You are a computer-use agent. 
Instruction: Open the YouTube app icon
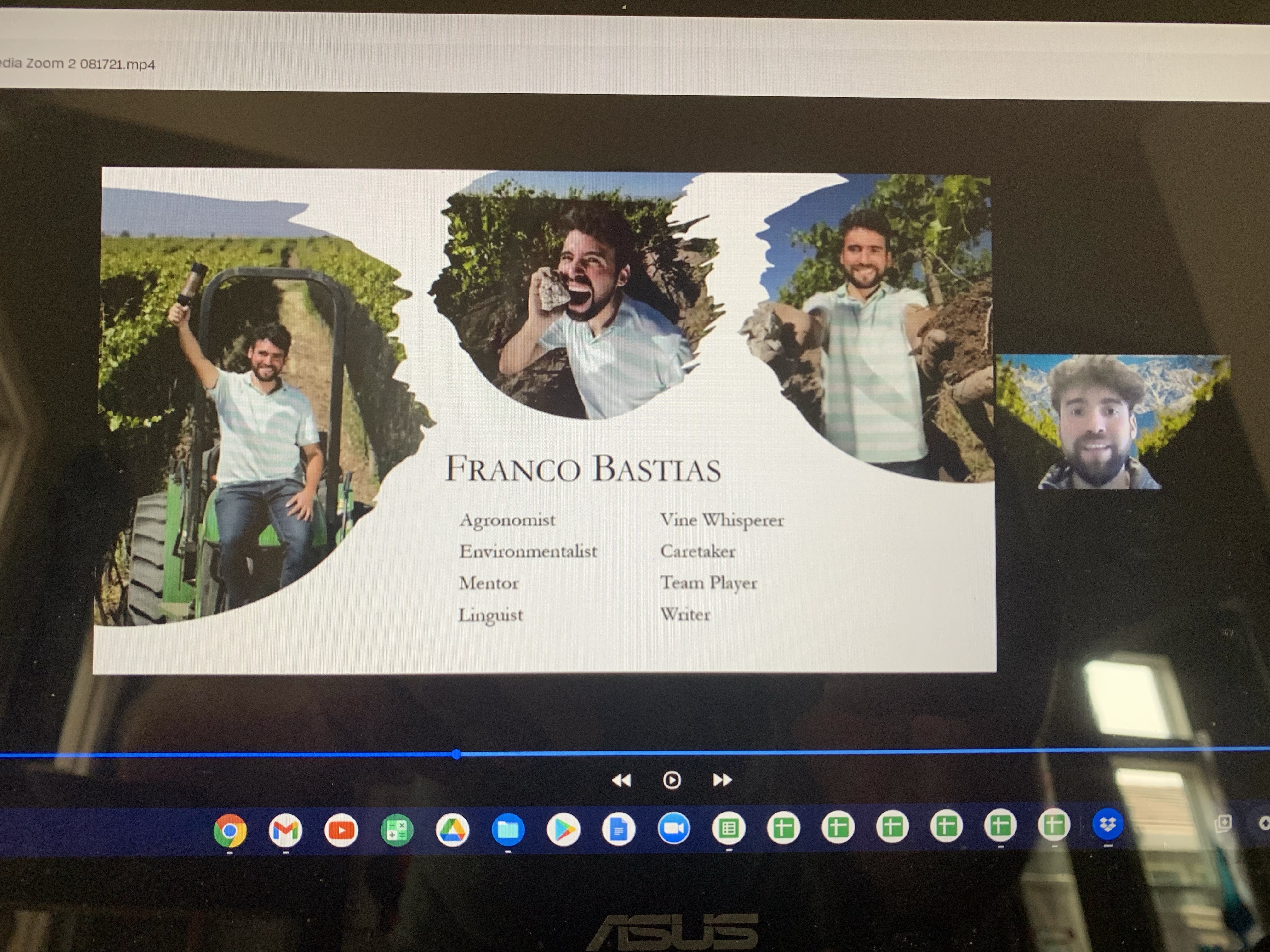pos(341,830)
